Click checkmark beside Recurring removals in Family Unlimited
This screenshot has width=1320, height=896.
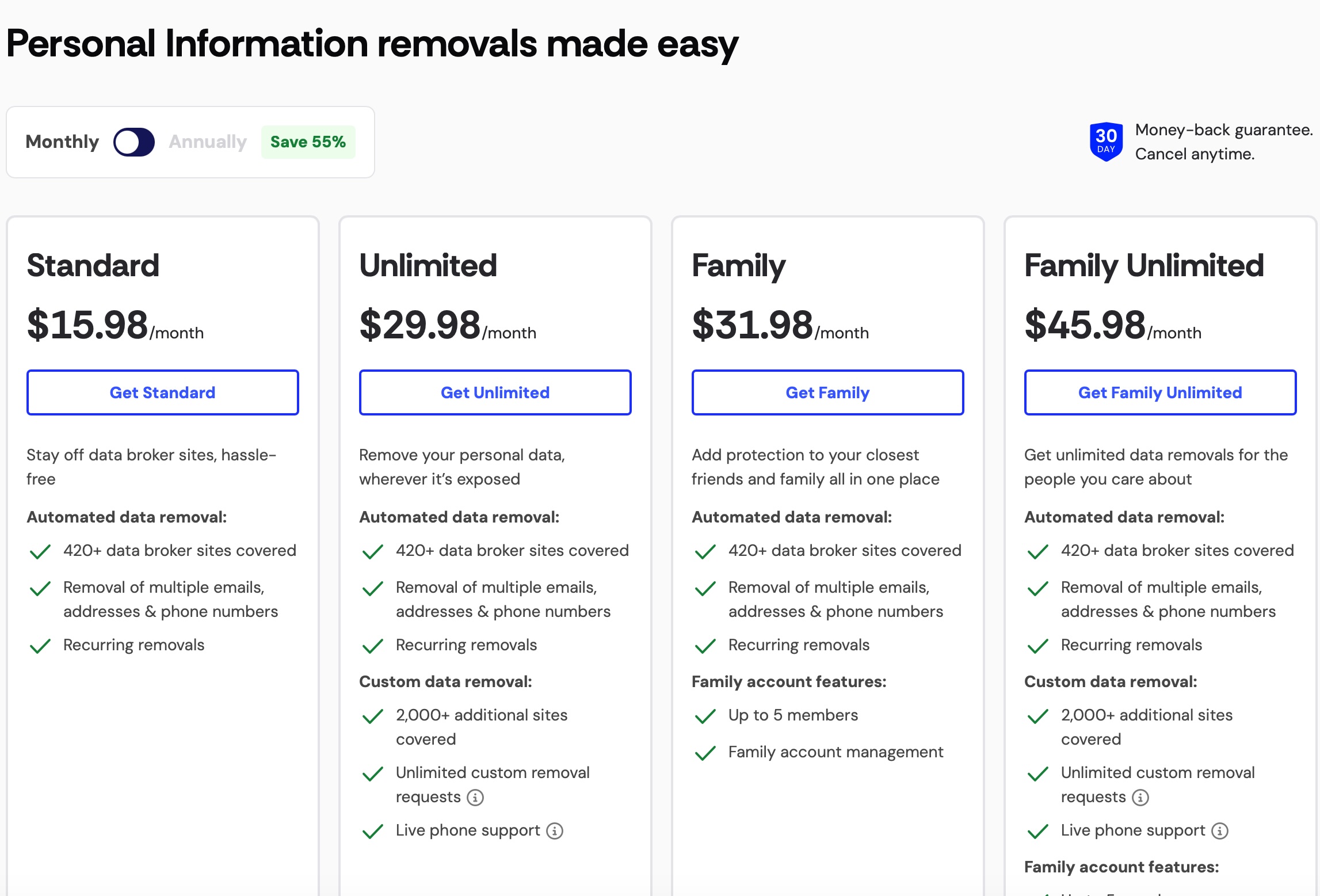tap(1037, 646)
